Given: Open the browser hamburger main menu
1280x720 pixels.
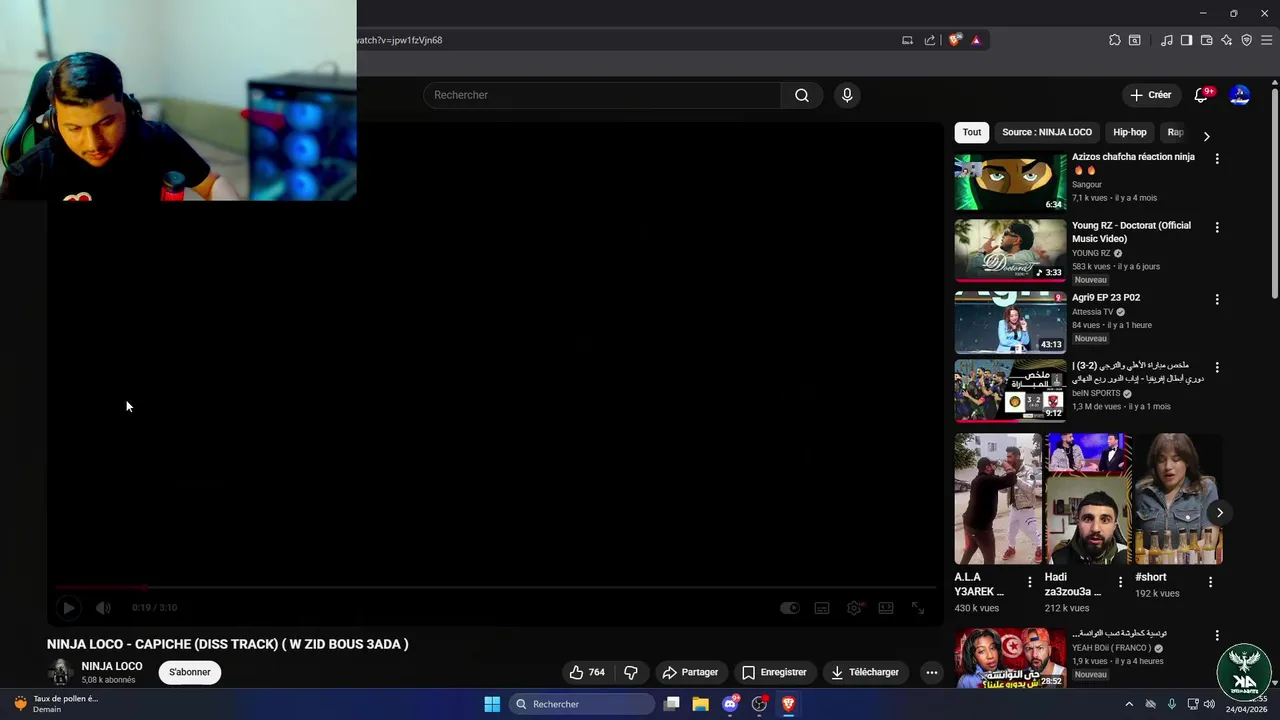Looking at the screenshot, I should [1266, 40].
